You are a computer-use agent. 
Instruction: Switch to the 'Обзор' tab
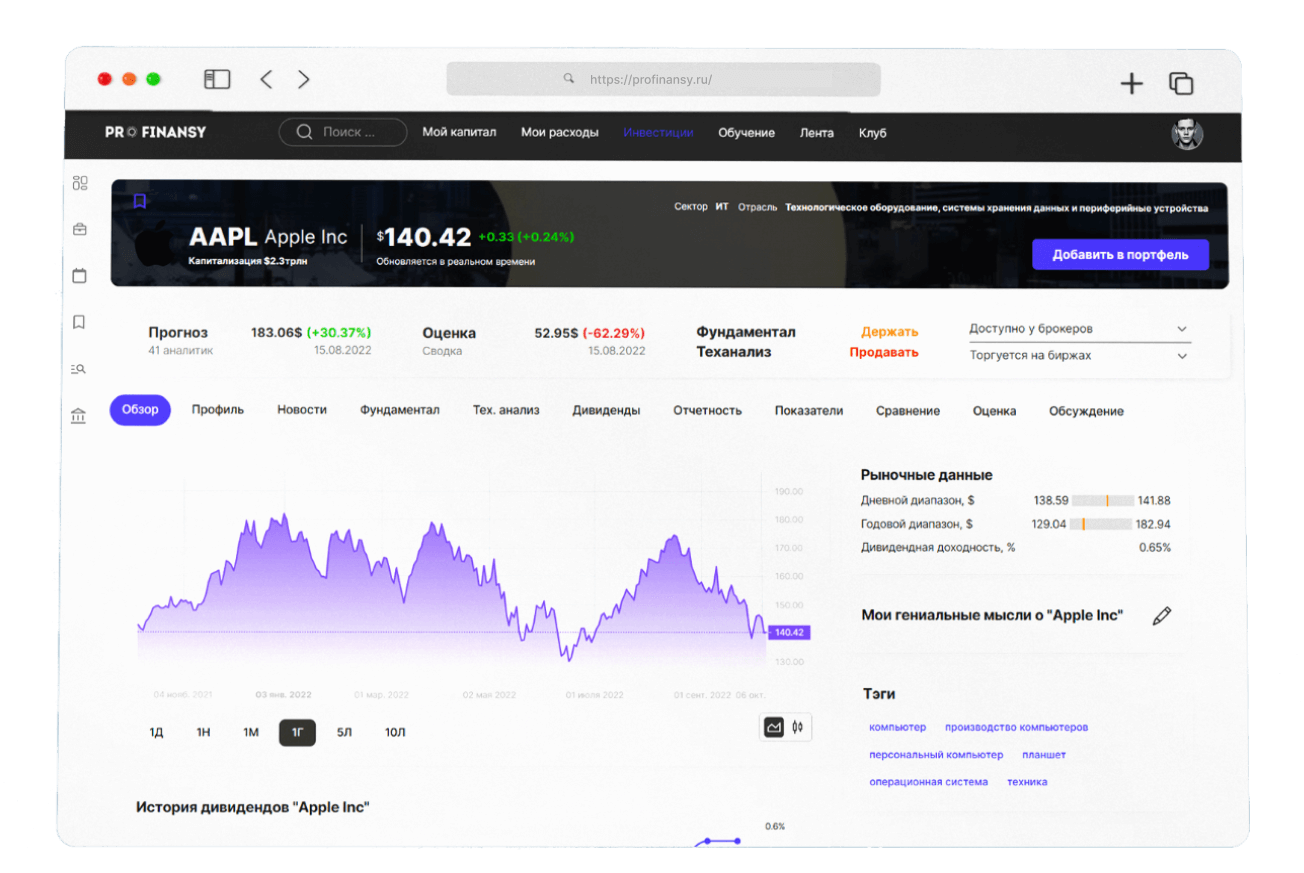[x=140, y=410]
